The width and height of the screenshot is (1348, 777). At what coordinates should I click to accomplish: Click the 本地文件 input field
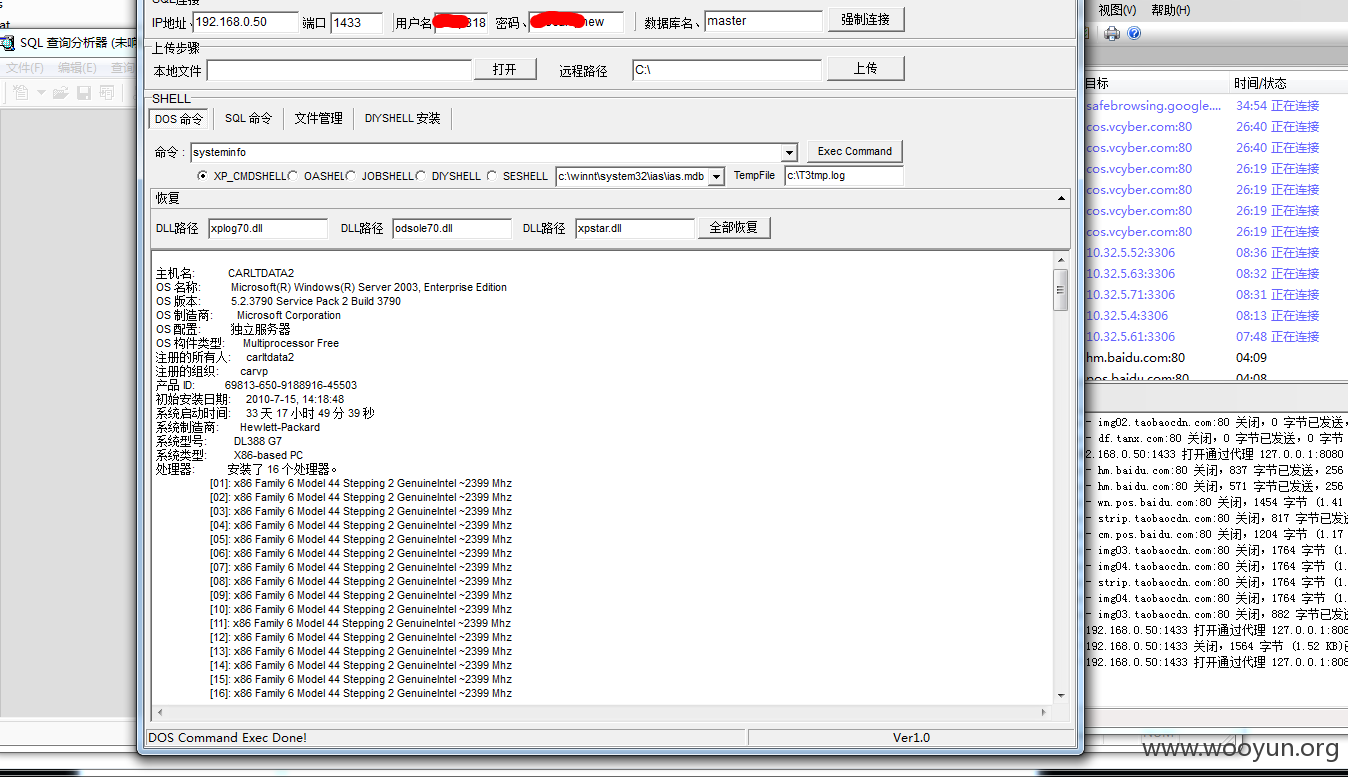(339, 70)
